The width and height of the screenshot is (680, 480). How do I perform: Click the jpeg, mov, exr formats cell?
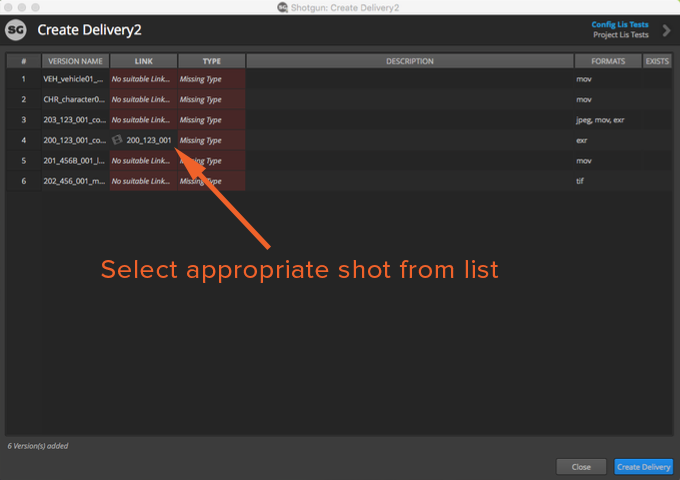click(x=608, y=120)
